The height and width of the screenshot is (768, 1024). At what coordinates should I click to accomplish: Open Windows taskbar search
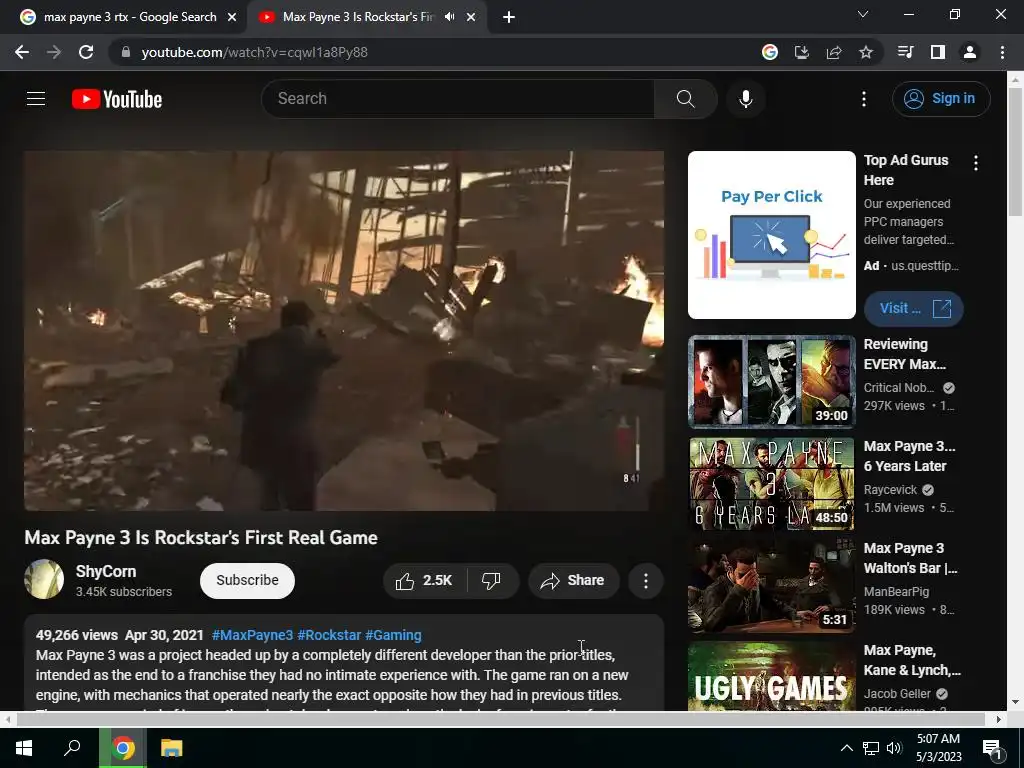(72, 748)
